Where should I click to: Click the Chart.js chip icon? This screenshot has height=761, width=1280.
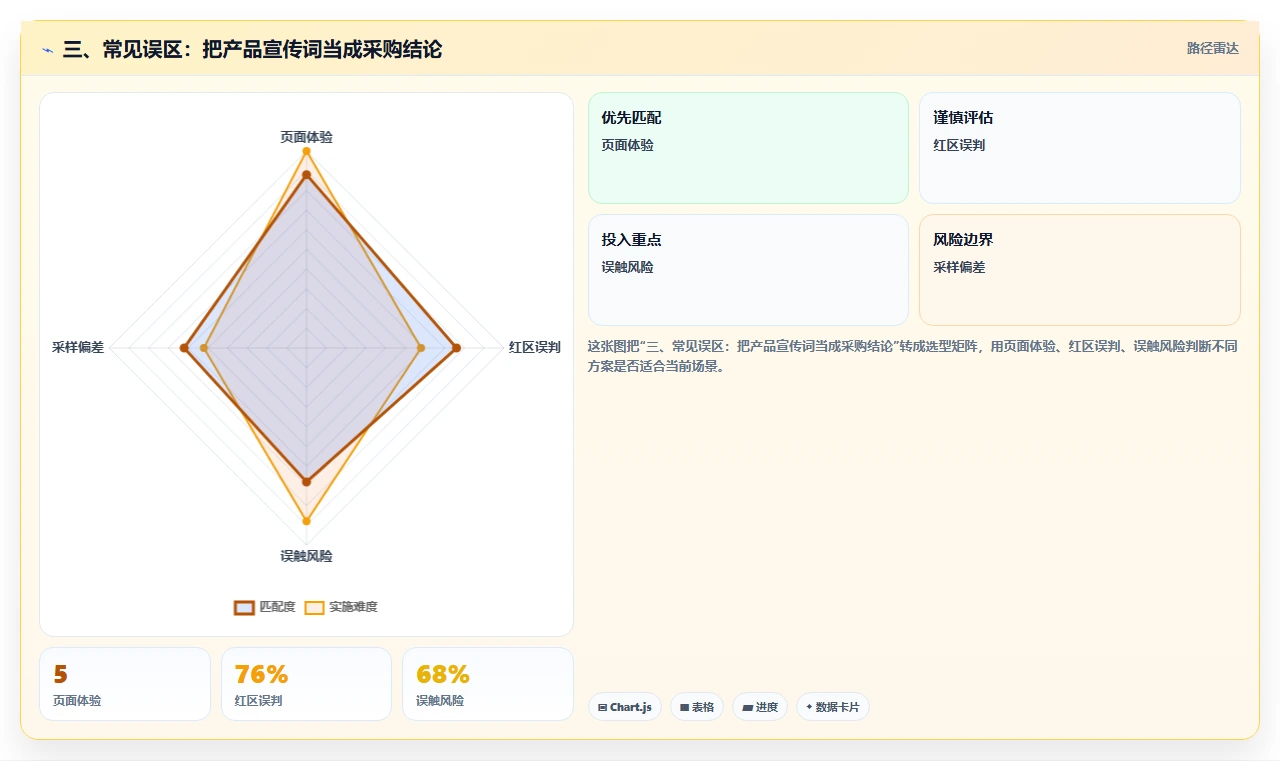(x=602, y=707)
